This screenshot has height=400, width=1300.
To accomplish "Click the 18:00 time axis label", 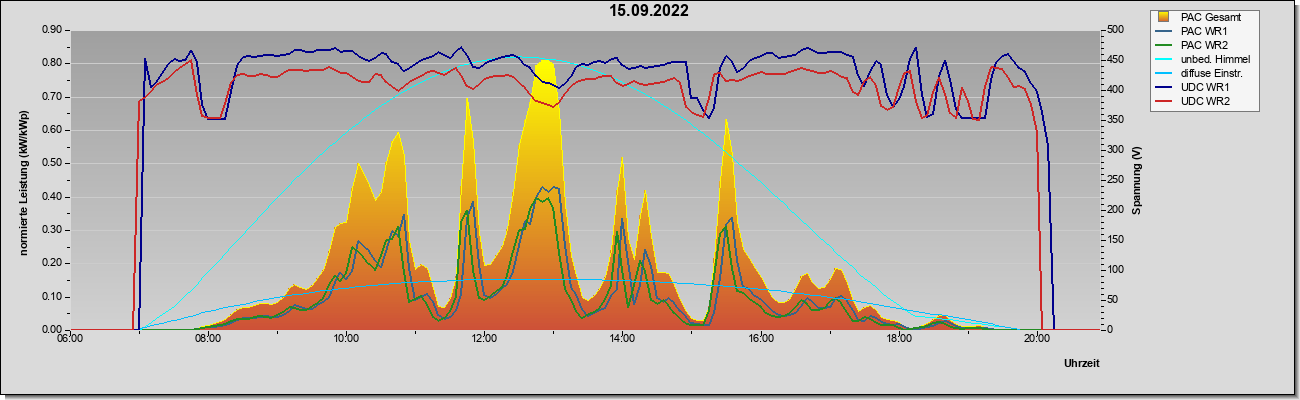I will point(898,339).
